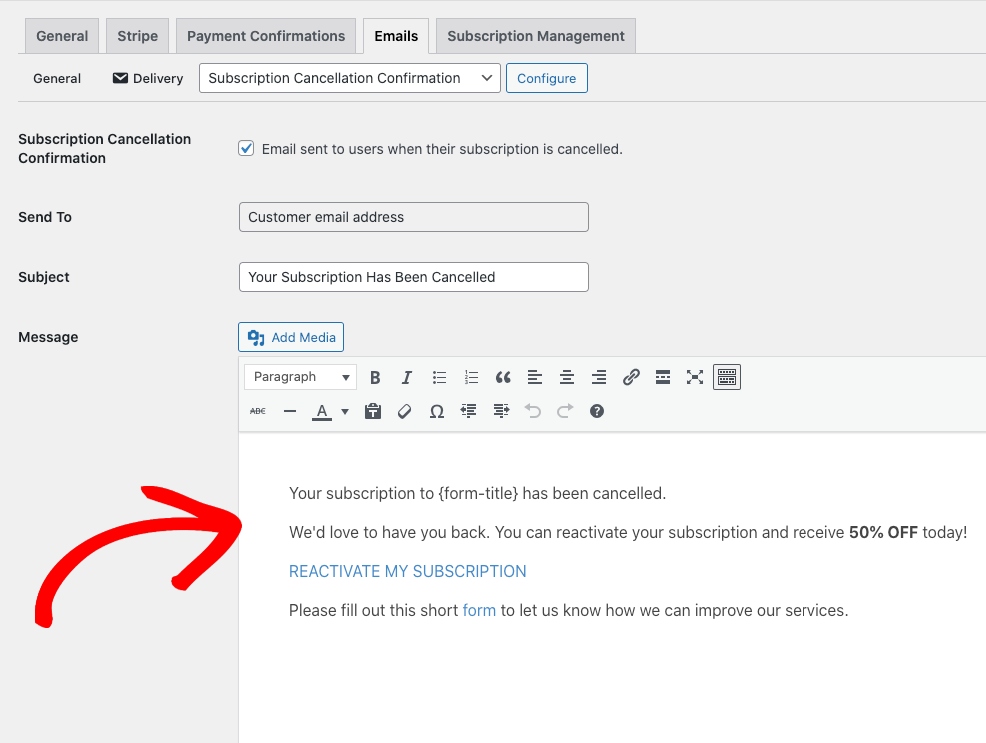Click into the Subject input field

(413, 277)
